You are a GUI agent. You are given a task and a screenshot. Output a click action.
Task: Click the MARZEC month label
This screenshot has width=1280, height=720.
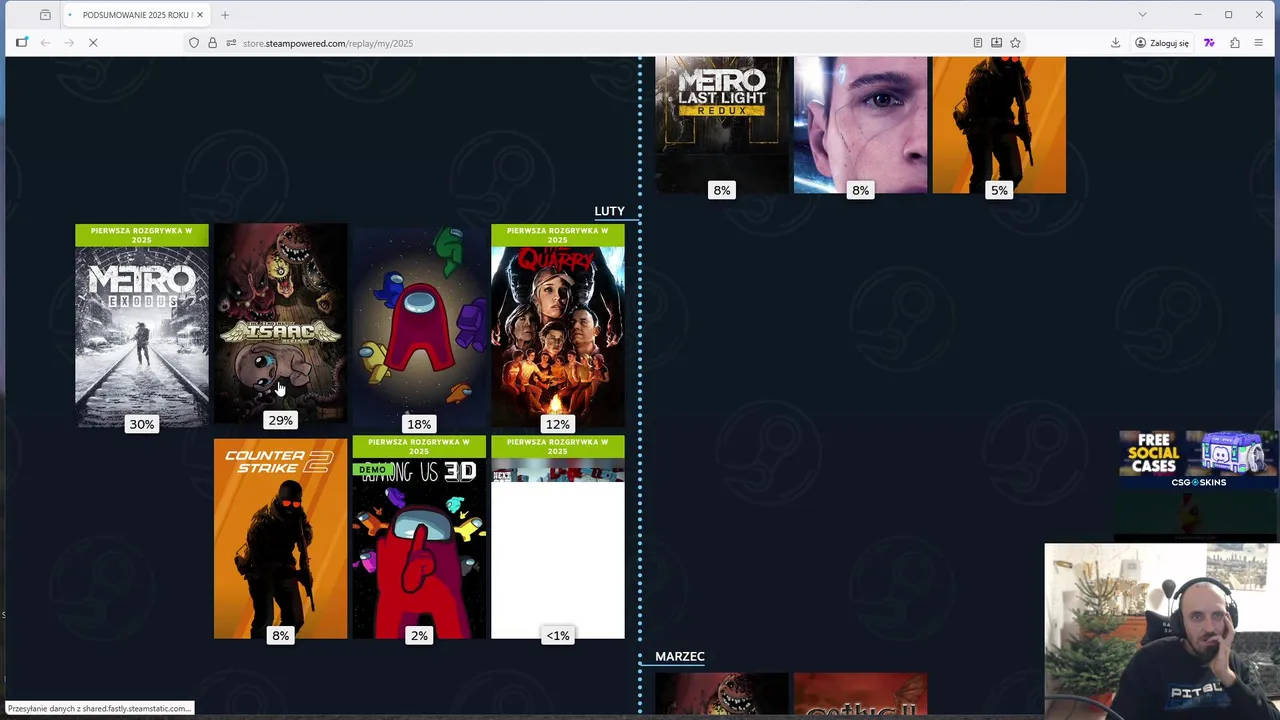pyautogui.click(x=680, y=656)
